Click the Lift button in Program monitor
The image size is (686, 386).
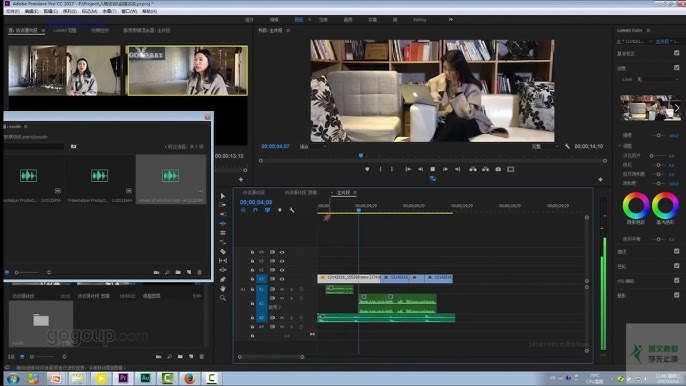click(x=473, y=169)
